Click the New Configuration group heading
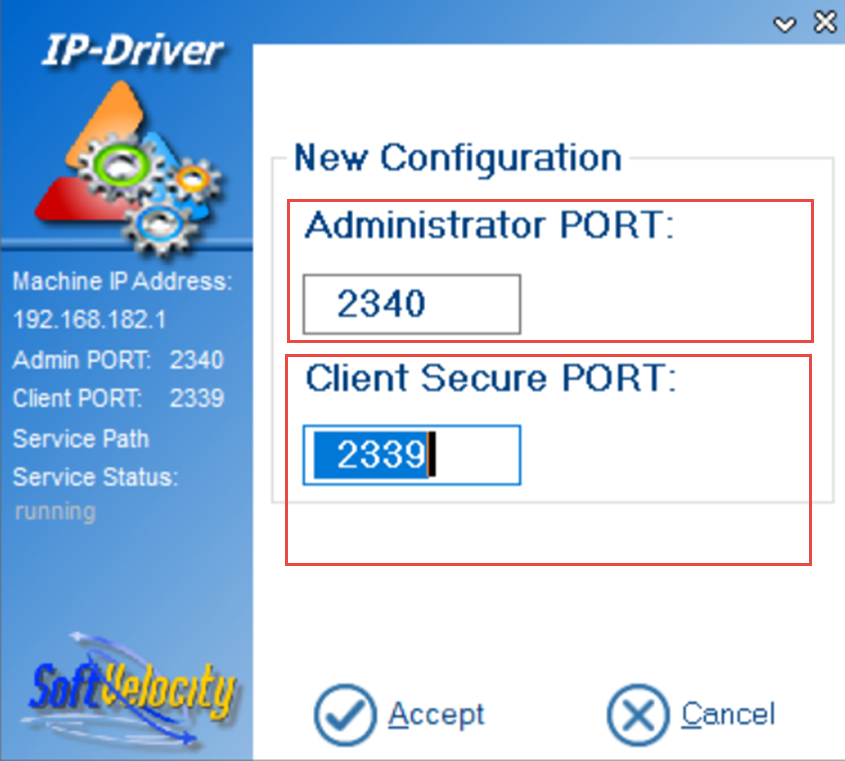The image size is (845, 761). click(457, 158)
